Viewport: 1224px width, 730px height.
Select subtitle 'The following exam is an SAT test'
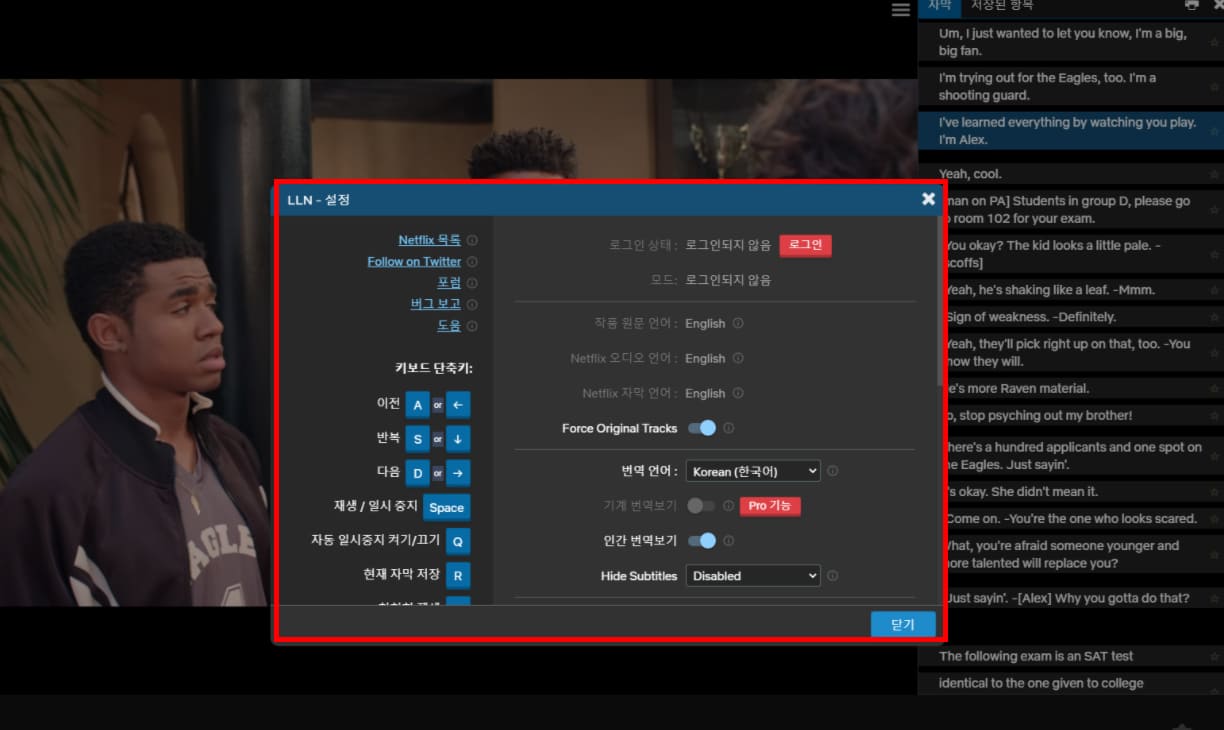click(1071, 657)
